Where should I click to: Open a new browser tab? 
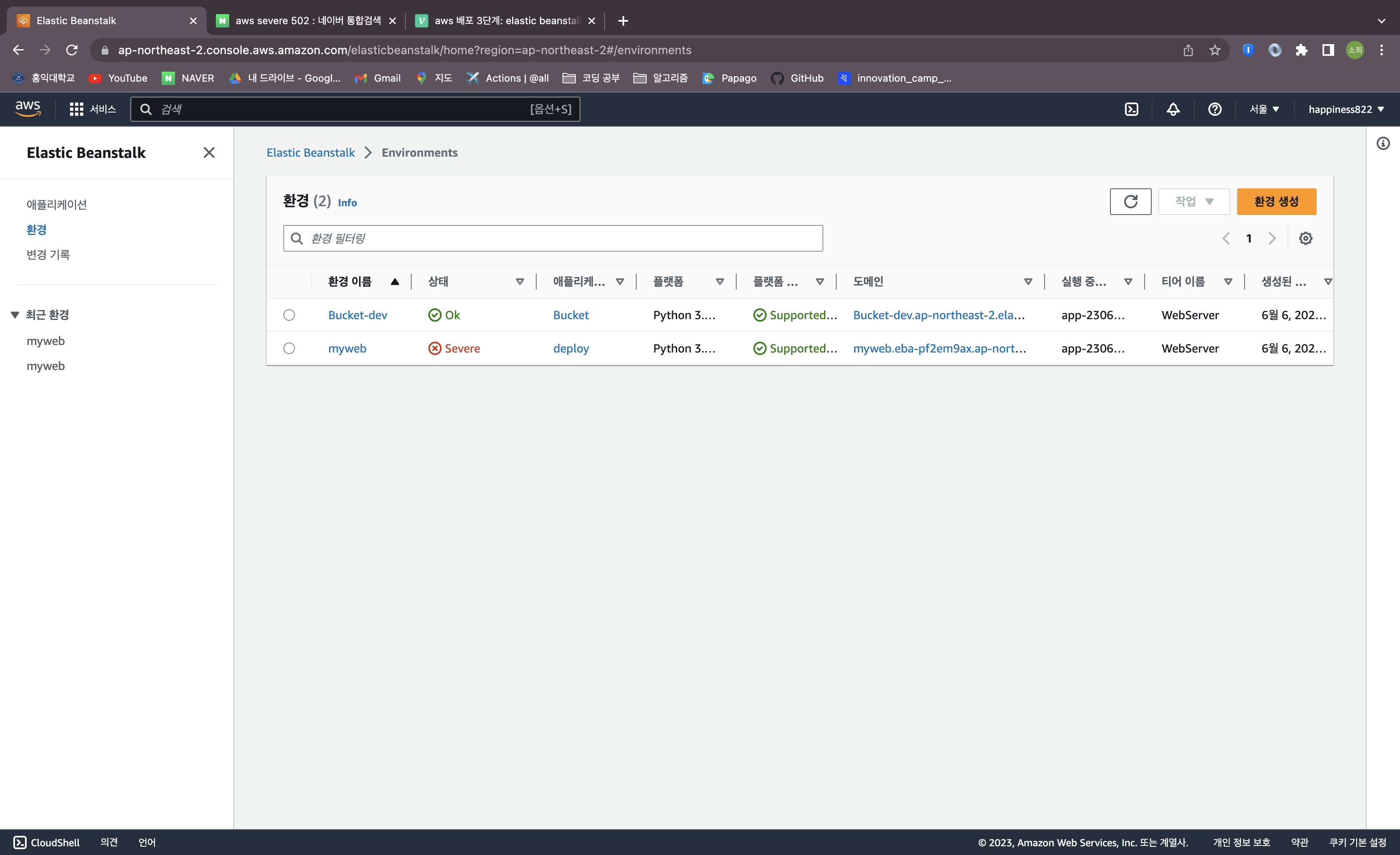click(x=623, y=21)
